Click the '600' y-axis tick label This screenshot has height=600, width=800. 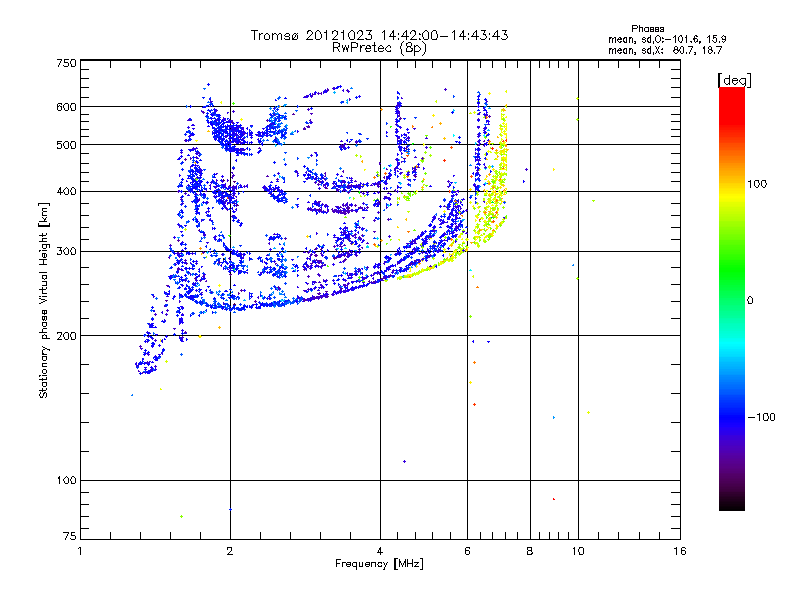coord(66,107)
